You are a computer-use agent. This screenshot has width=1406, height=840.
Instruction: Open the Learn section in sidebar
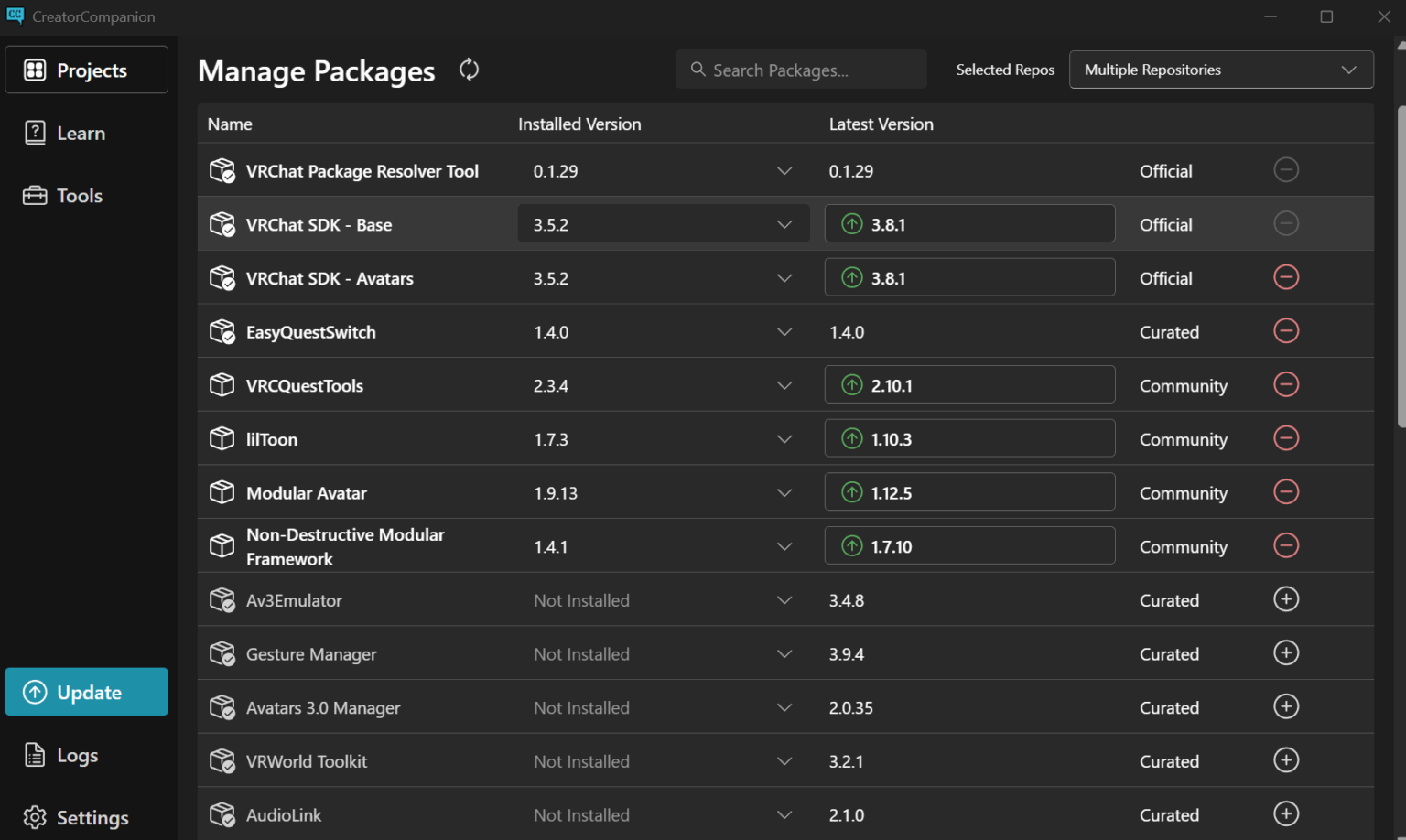tap(81, 133)
